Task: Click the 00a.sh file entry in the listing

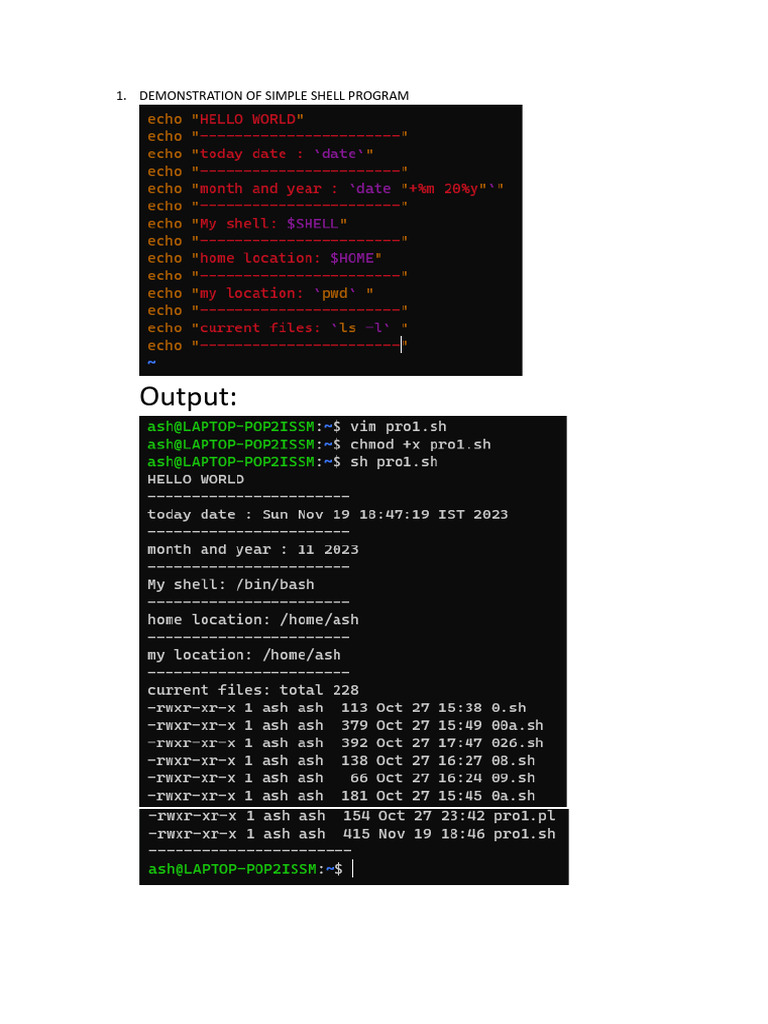Action: [517, 726]
